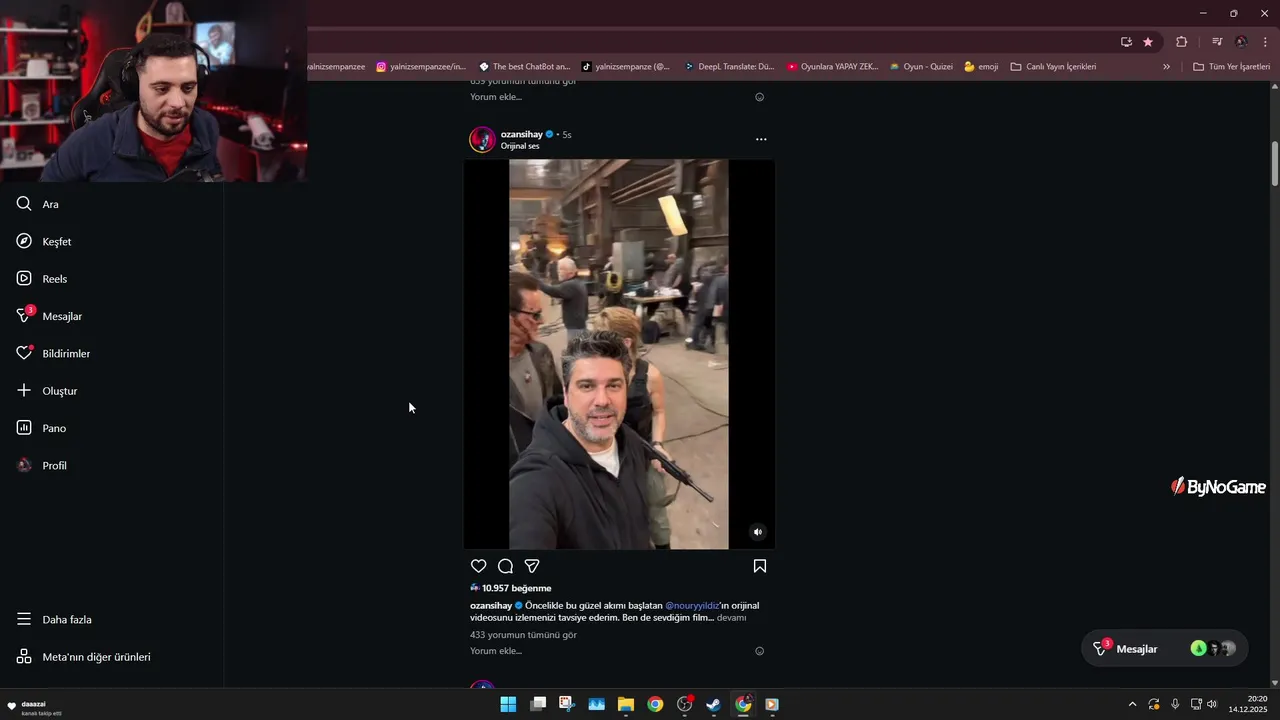Open volume control in system tray
Screen dimensions: 1280x720
1212,704
